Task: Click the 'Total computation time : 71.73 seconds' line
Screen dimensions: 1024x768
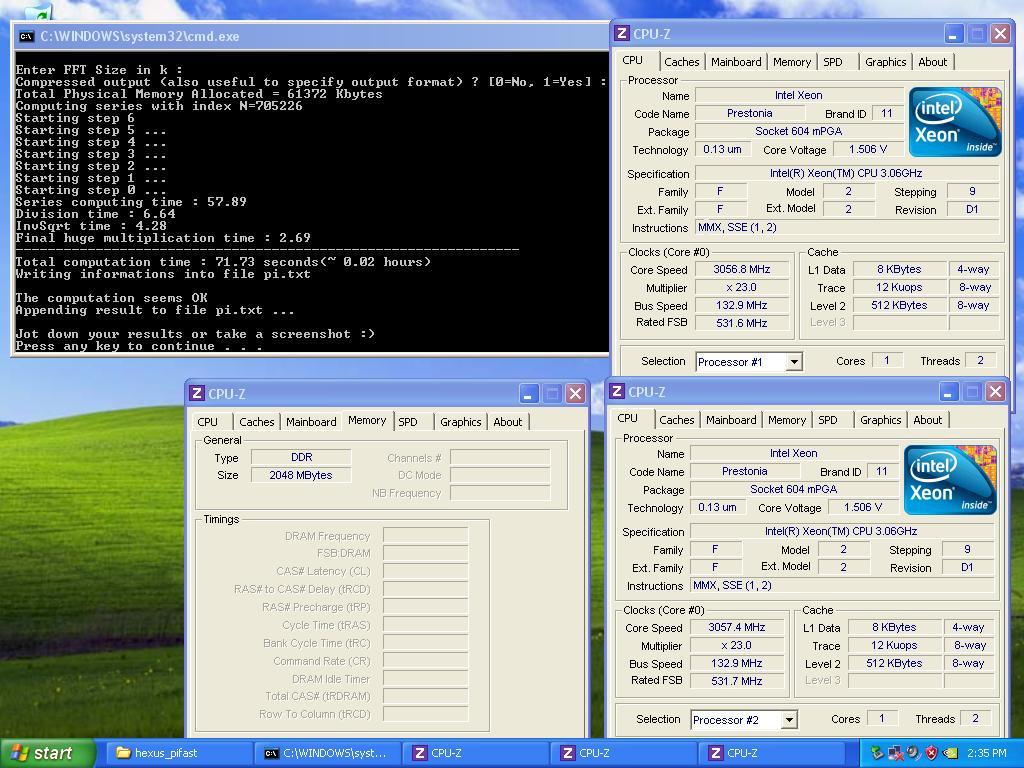Action: 223,262
